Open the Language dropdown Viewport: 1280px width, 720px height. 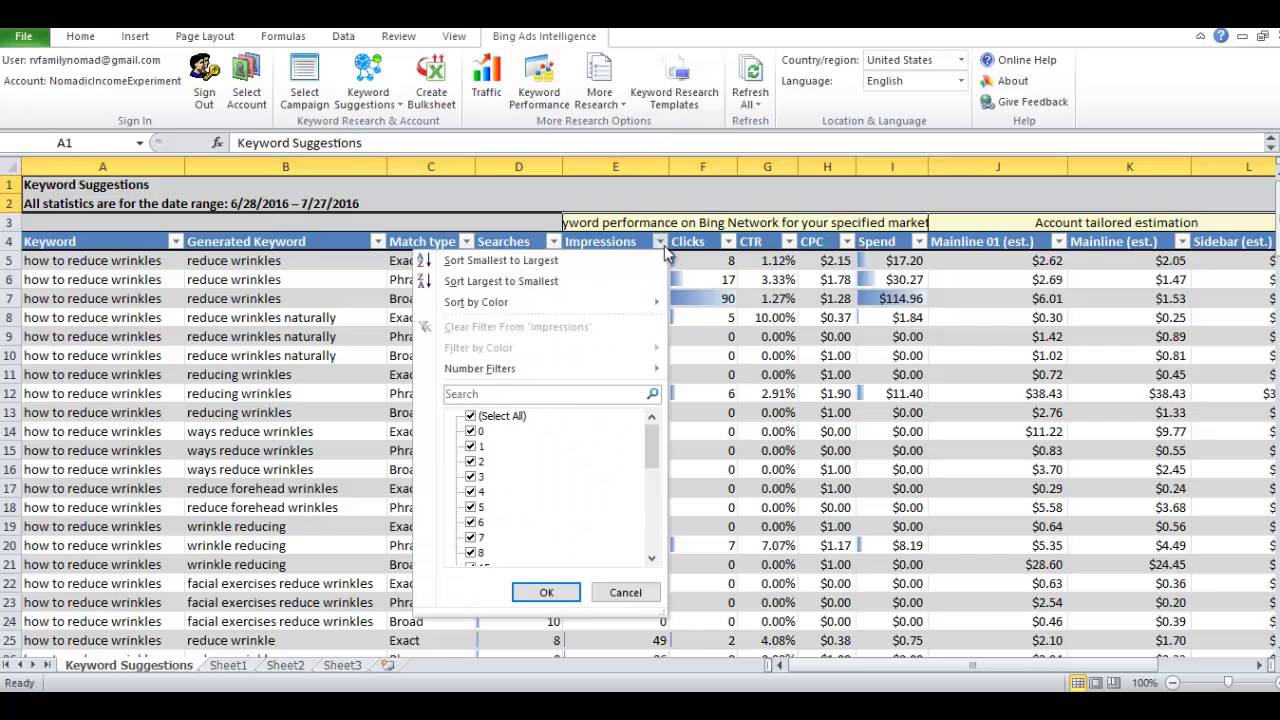(x=961, y=81)
